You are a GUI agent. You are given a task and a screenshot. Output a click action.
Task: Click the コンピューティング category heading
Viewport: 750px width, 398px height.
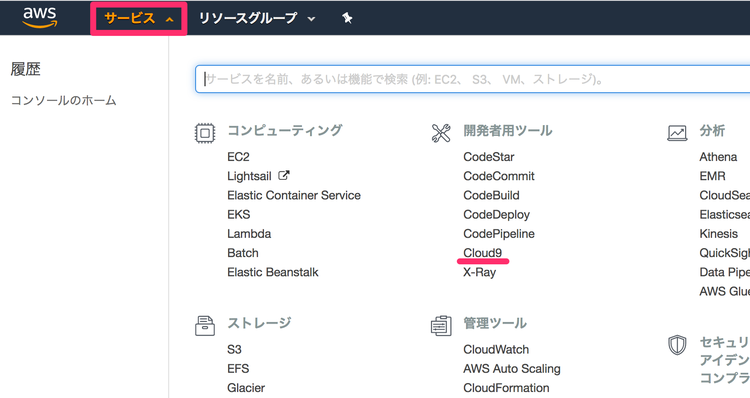(285, 131)
